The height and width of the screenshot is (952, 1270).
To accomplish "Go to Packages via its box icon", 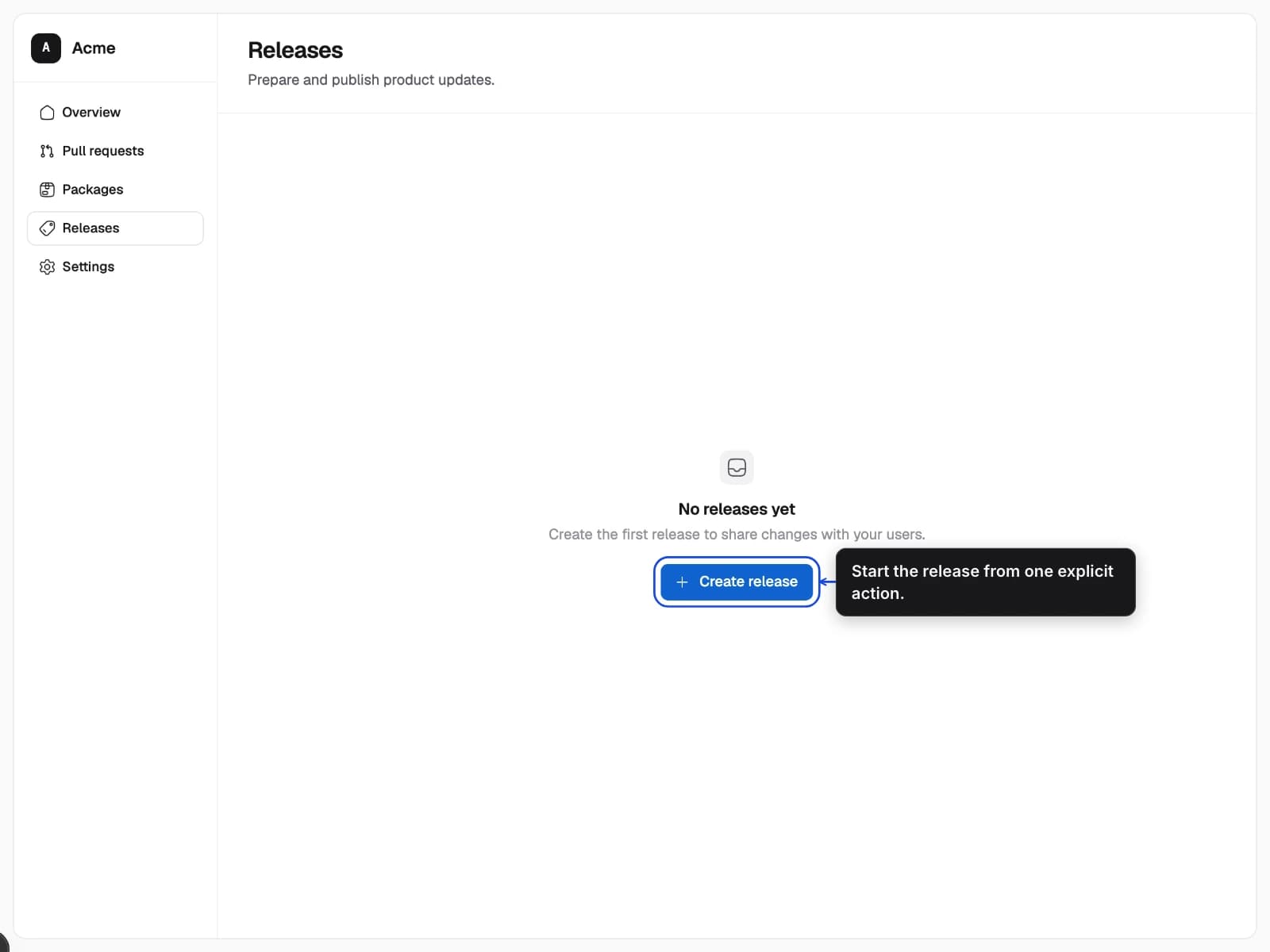I will click(47, 190).
